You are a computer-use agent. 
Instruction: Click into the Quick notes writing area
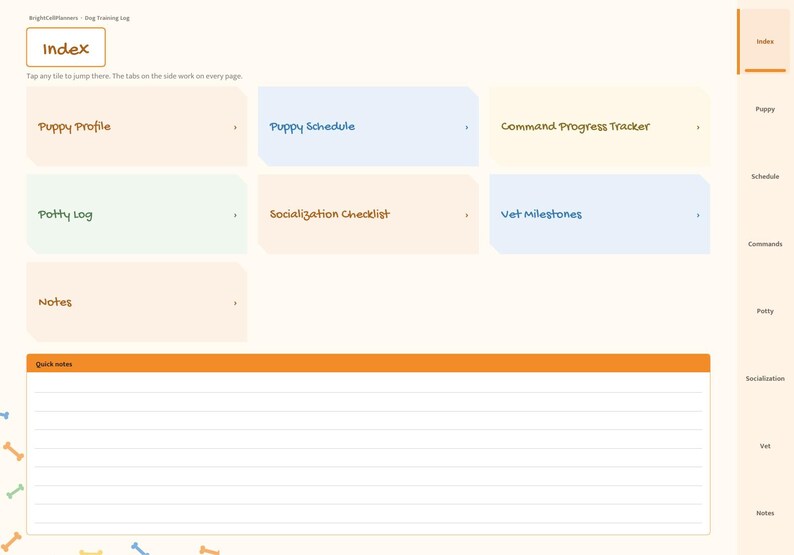pyautogui.click(x=368, y=453)
